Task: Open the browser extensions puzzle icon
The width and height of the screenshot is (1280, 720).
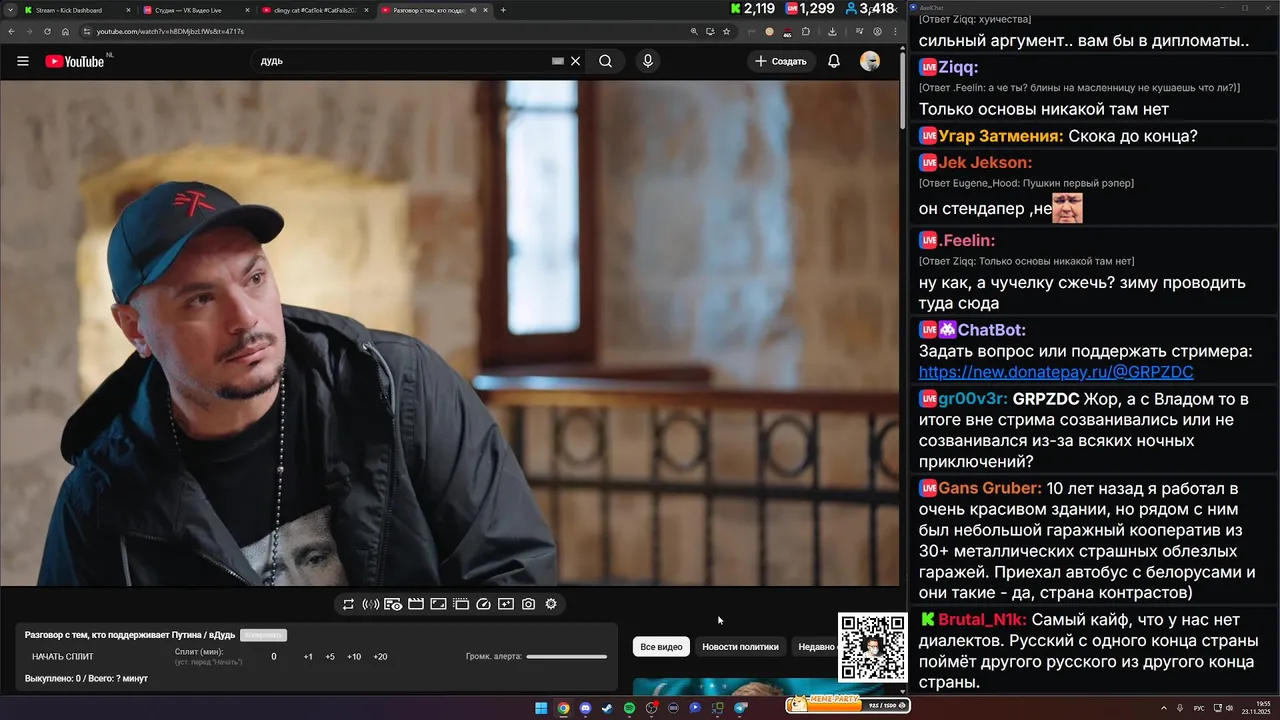Action: [x=806, y=31]
